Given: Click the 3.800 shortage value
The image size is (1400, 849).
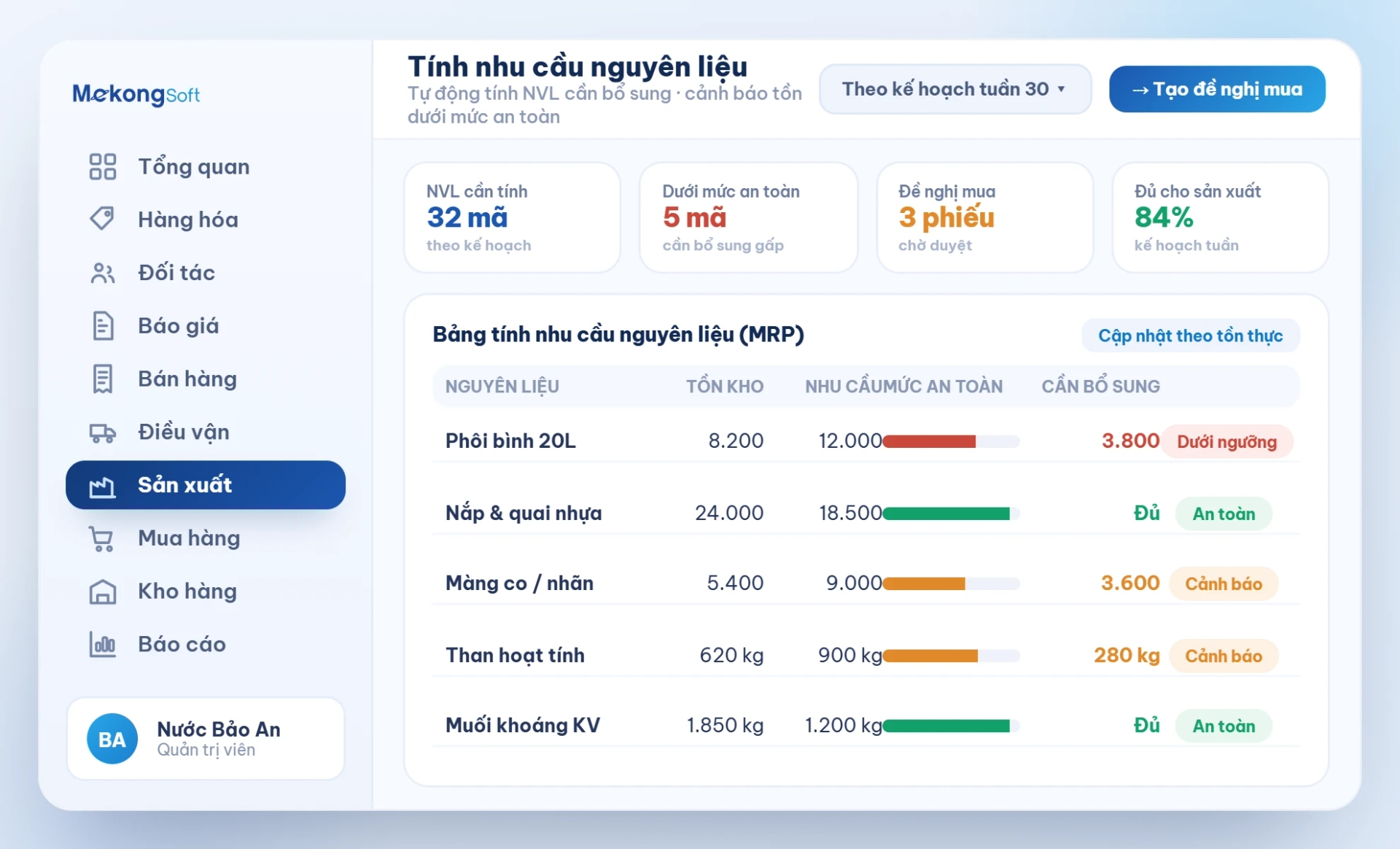Looking at the screenshot, I should (x=1130, y=441).
